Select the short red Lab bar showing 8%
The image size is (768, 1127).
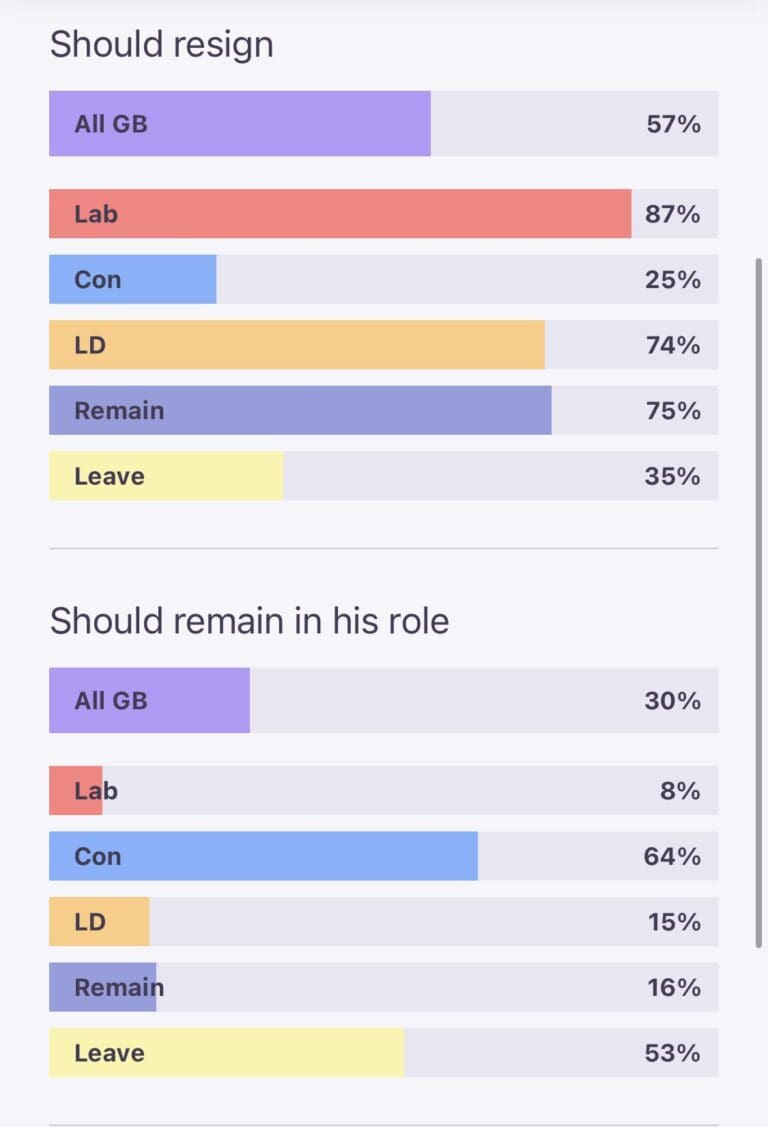point(76,791)
